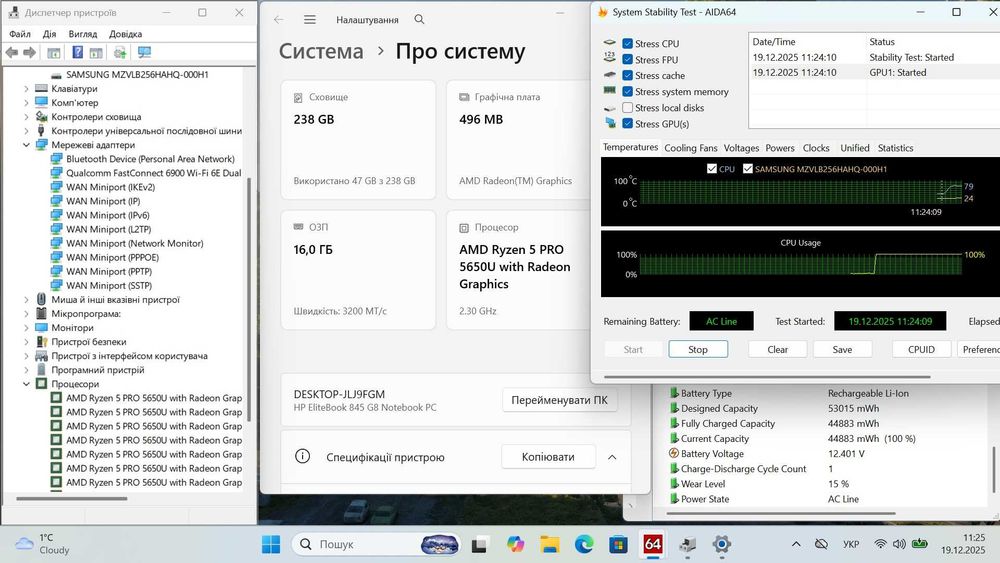Uncheck the Stress cache checkbox
1000x563 pixels.
pos(628,75)
